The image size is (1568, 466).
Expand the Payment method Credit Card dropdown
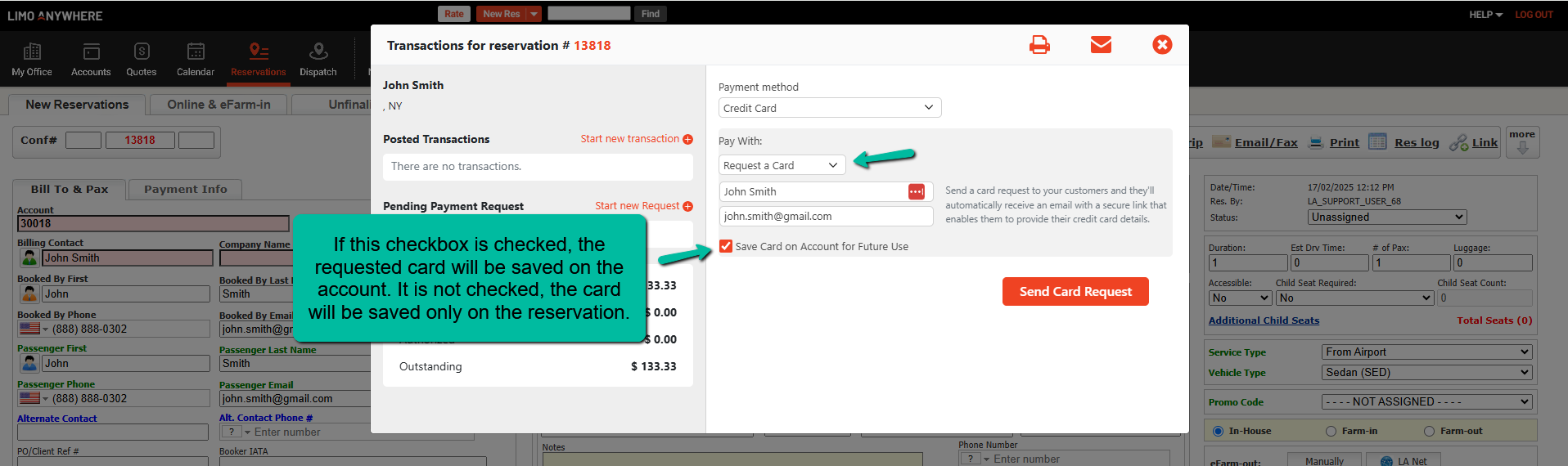tap(830, 108)
